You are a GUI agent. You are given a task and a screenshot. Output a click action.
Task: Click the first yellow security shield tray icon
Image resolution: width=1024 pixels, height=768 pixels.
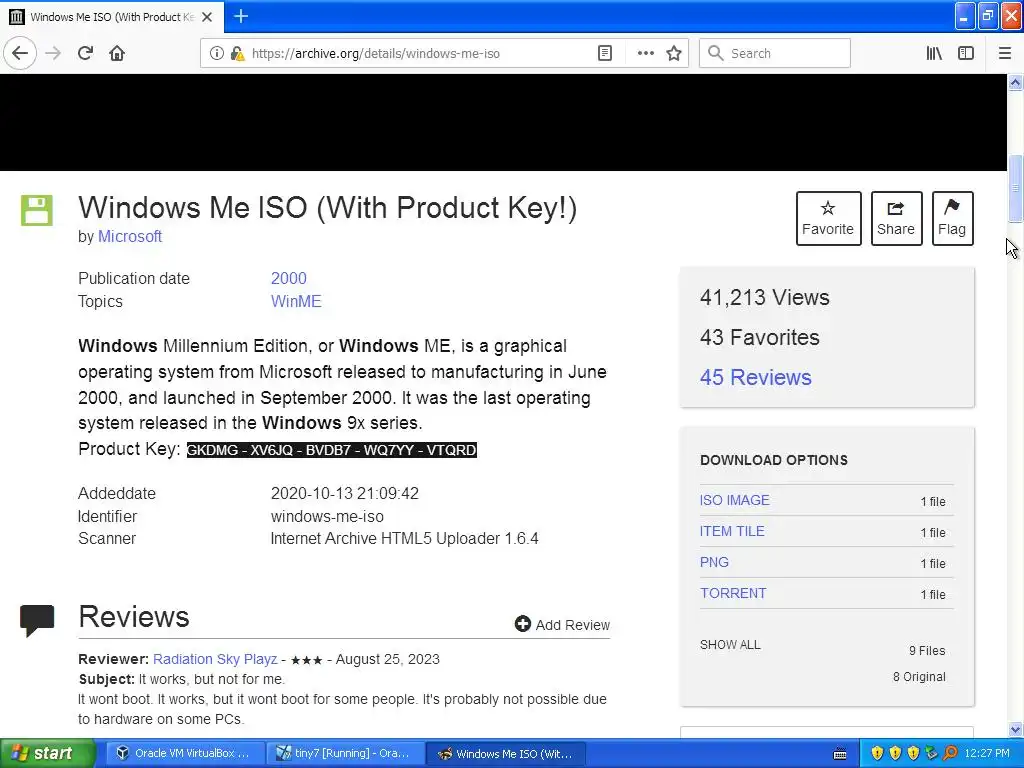click(x=877, y=753)
